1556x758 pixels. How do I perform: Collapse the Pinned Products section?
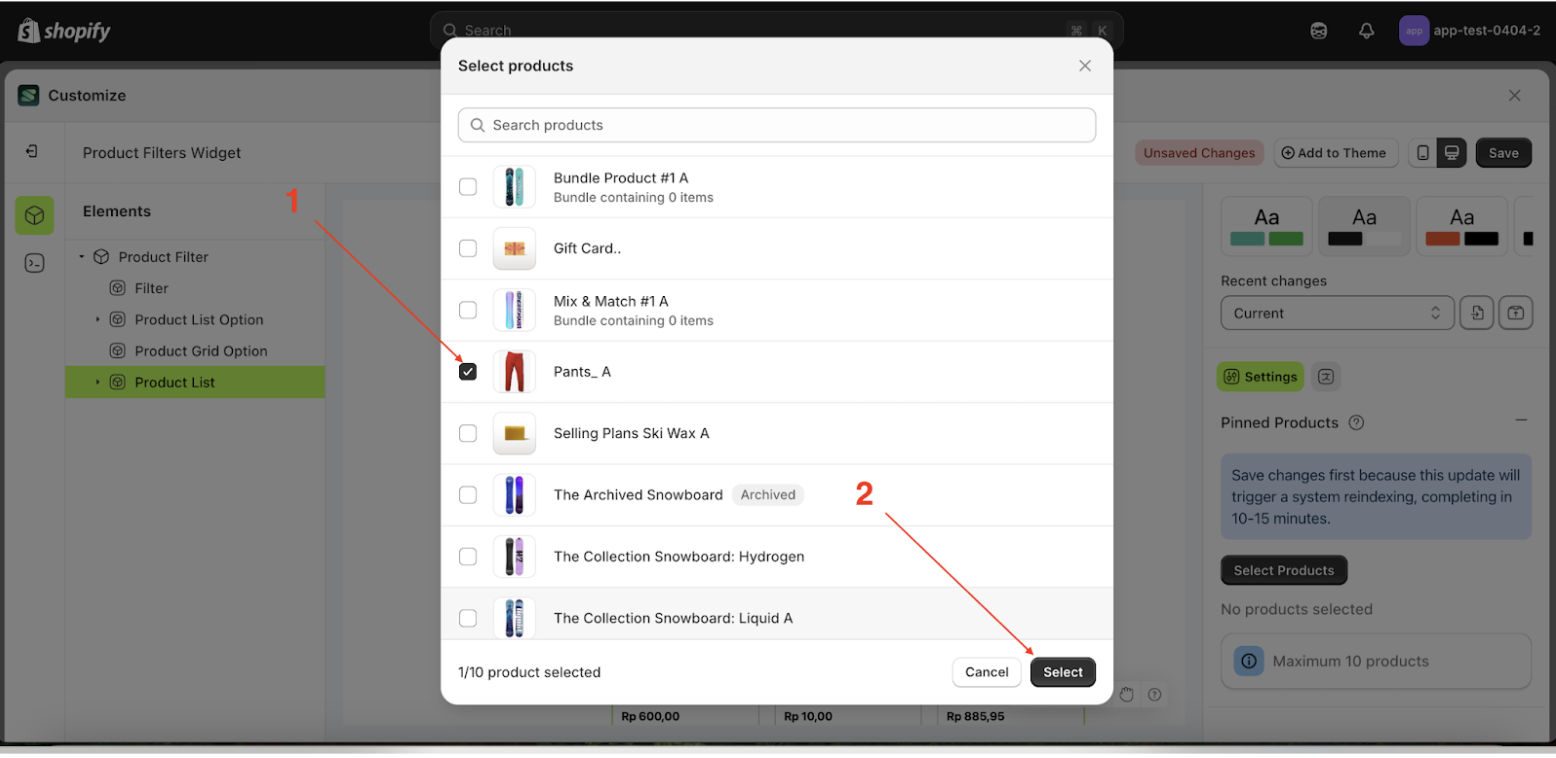1521,421
